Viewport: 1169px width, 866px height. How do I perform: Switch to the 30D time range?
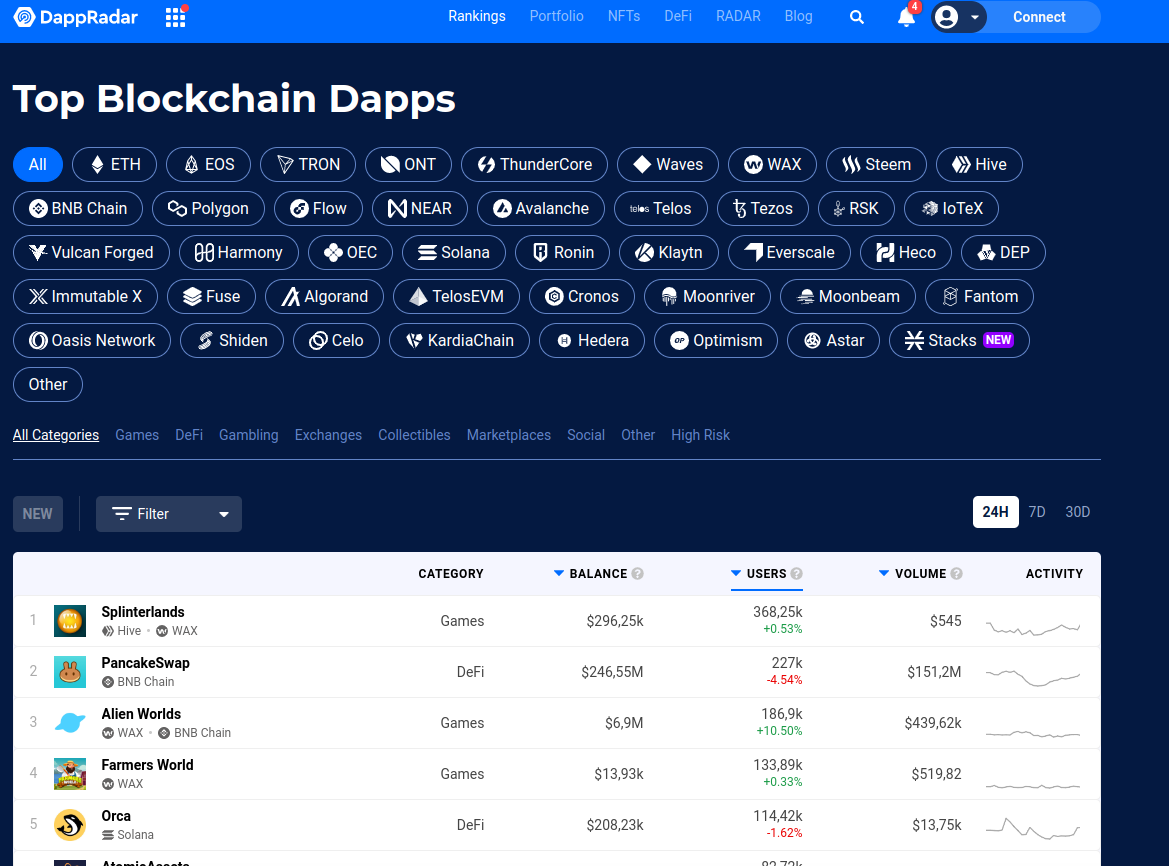pos(1077,512)
